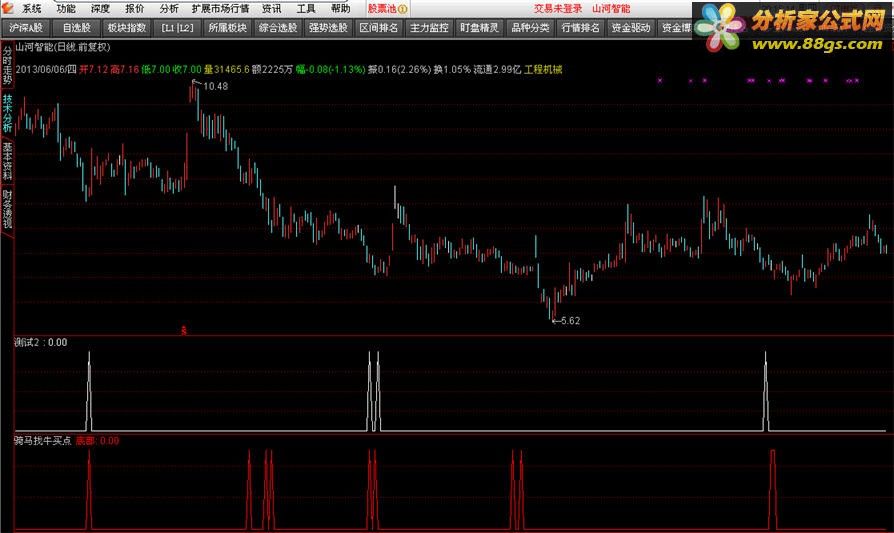Select the 行情排名 toolbar button

(580, 27)
